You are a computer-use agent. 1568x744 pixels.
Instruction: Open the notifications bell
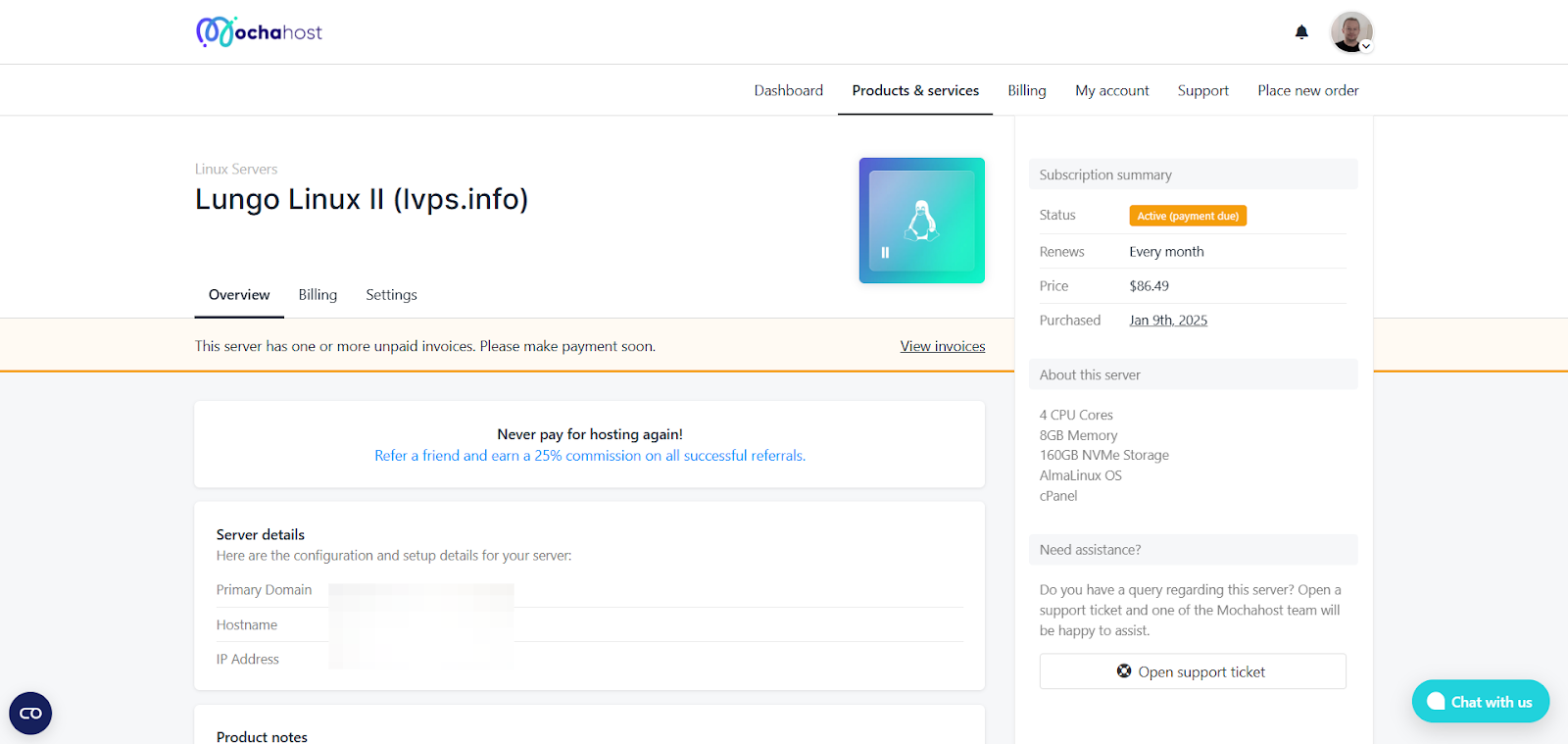click(x=1301, y=32)
